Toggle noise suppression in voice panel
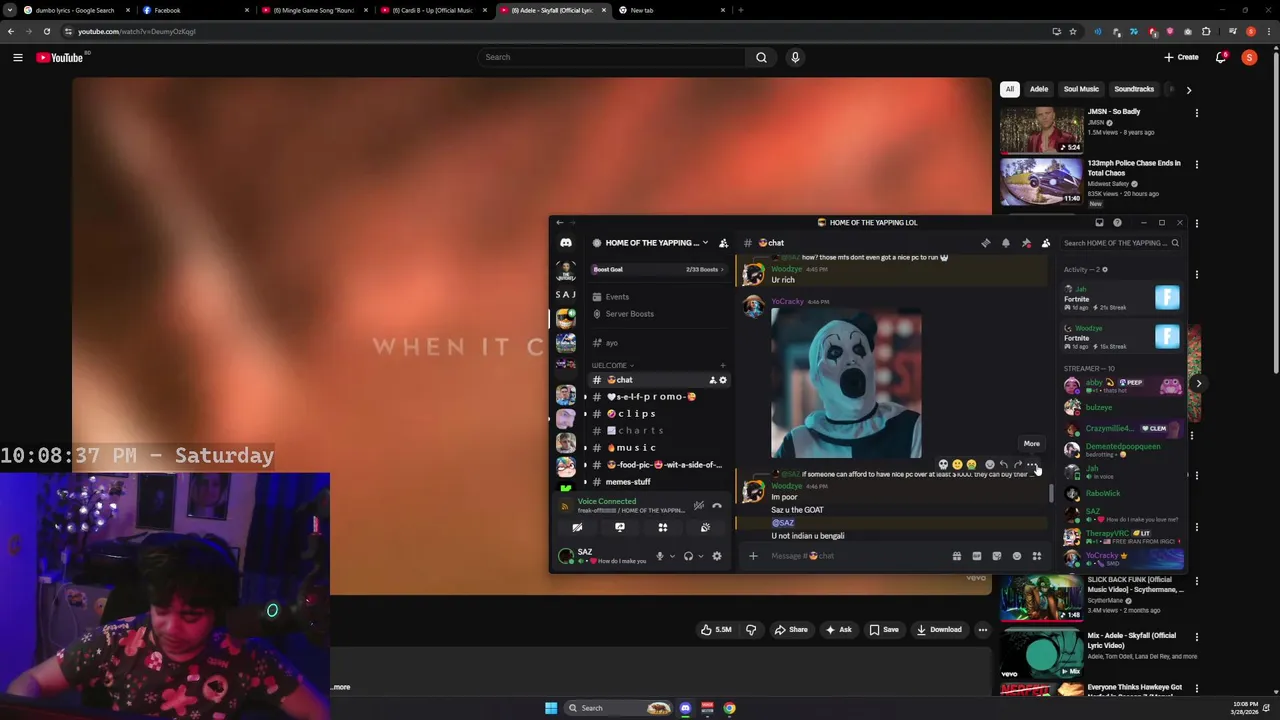The height and width of the screenshot is (720, 1280). 699,506
